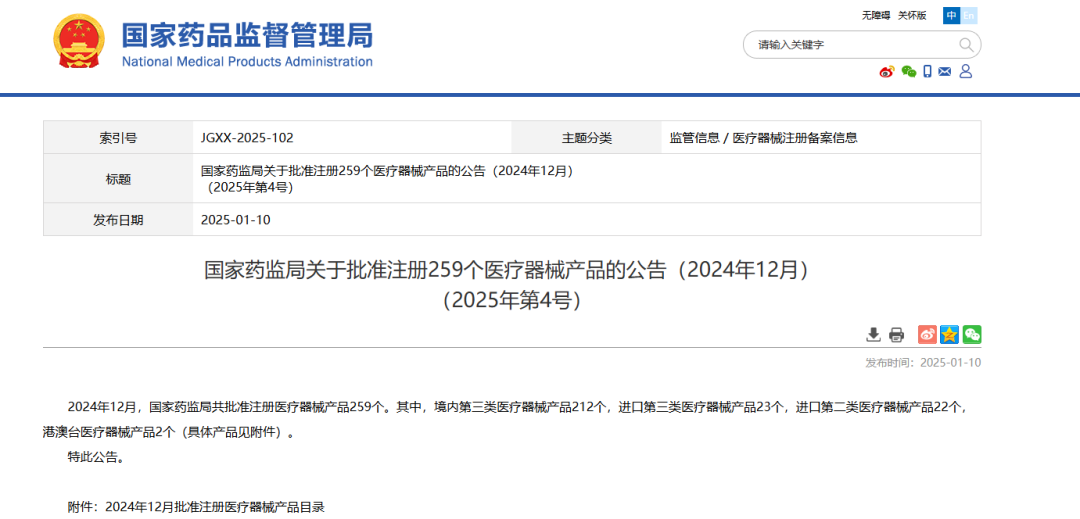Click the 发布时间：2025-01-10 timestamp
The image size is (1080, 519).
pyautogui.click(x=923, y=363)
